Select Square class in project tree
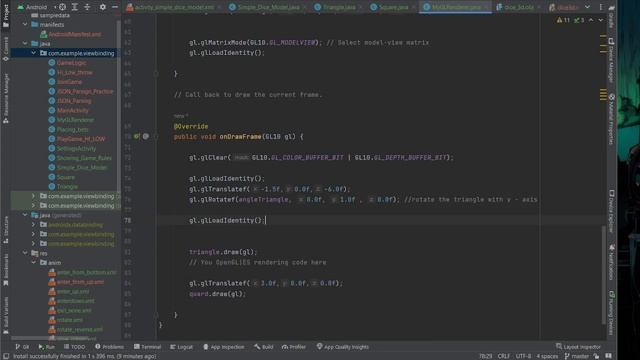The height and width of the screenshot is (360, 640). (x=62, y=177)
